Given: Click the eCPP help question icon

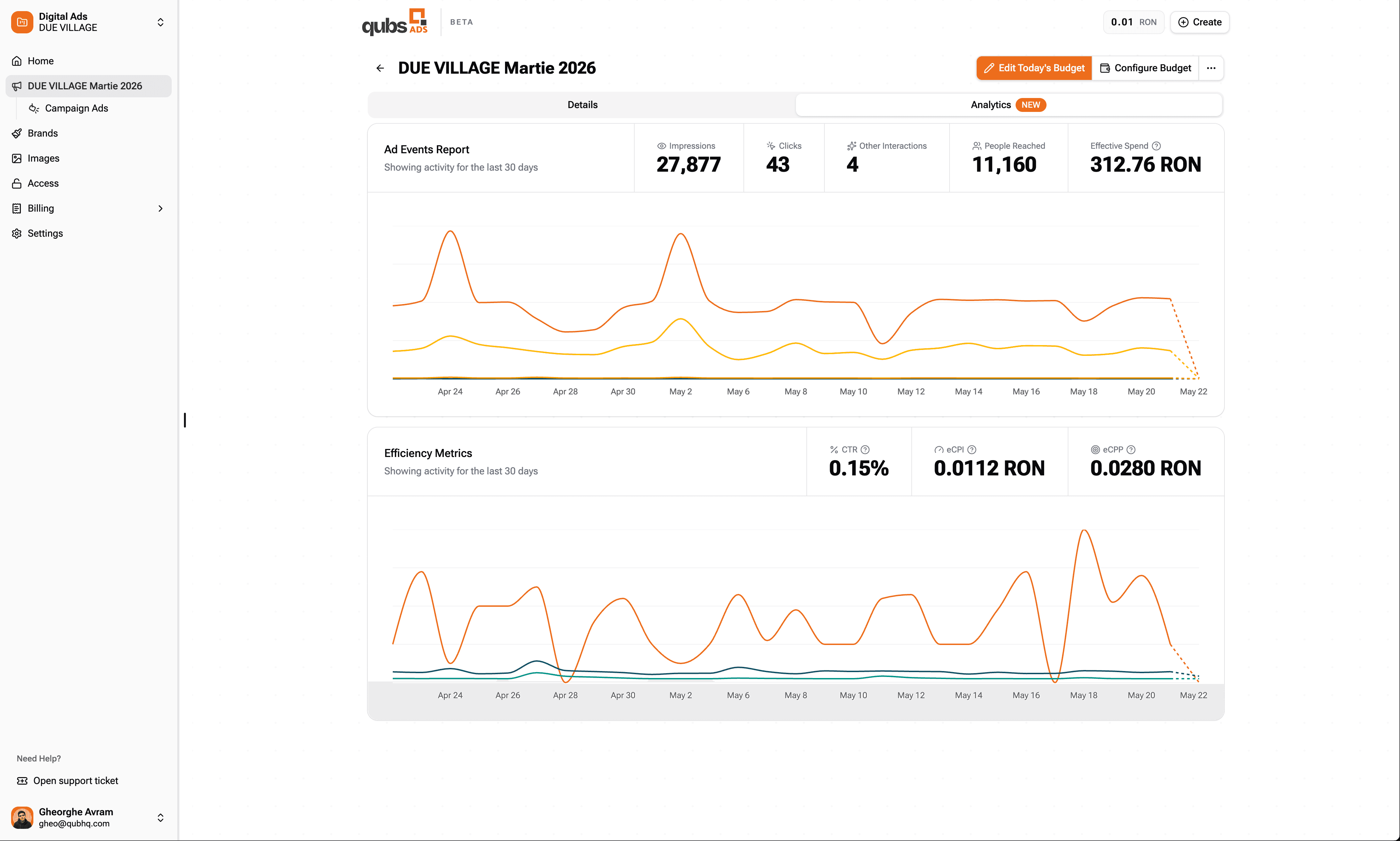Looking at the screenshot, I should tap(1131, 449).
